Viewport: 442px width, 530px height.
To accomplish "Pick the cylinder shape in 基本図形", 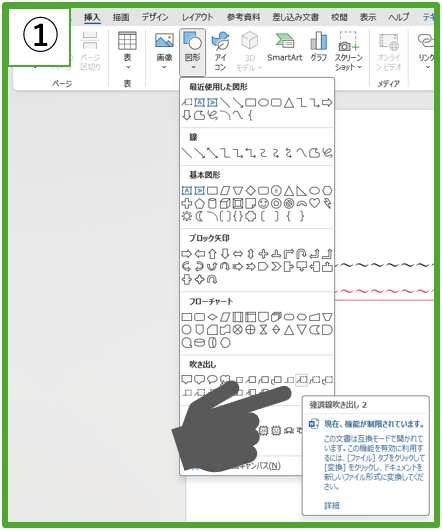I will click(x=212, y=203).
